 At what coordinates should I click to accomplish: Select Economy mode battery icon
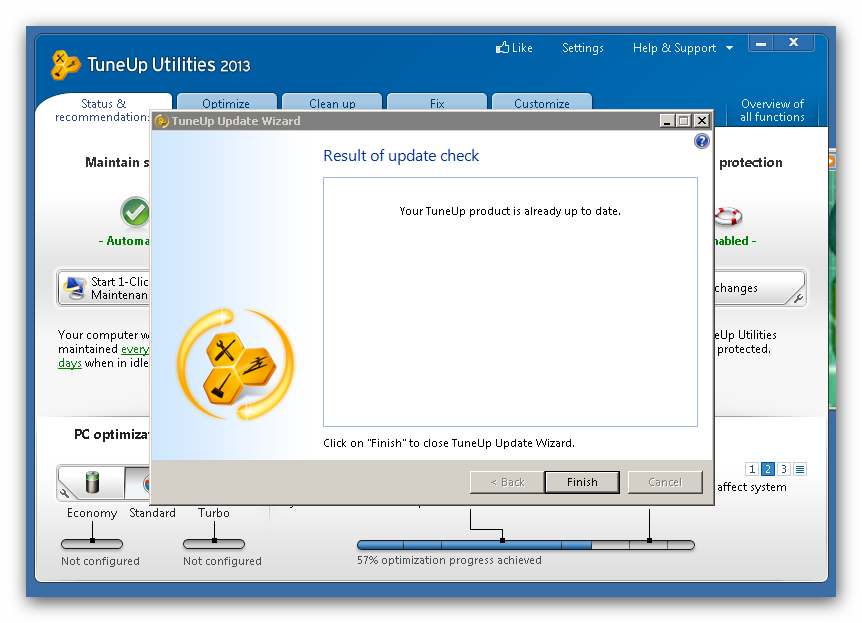point(92,482)
